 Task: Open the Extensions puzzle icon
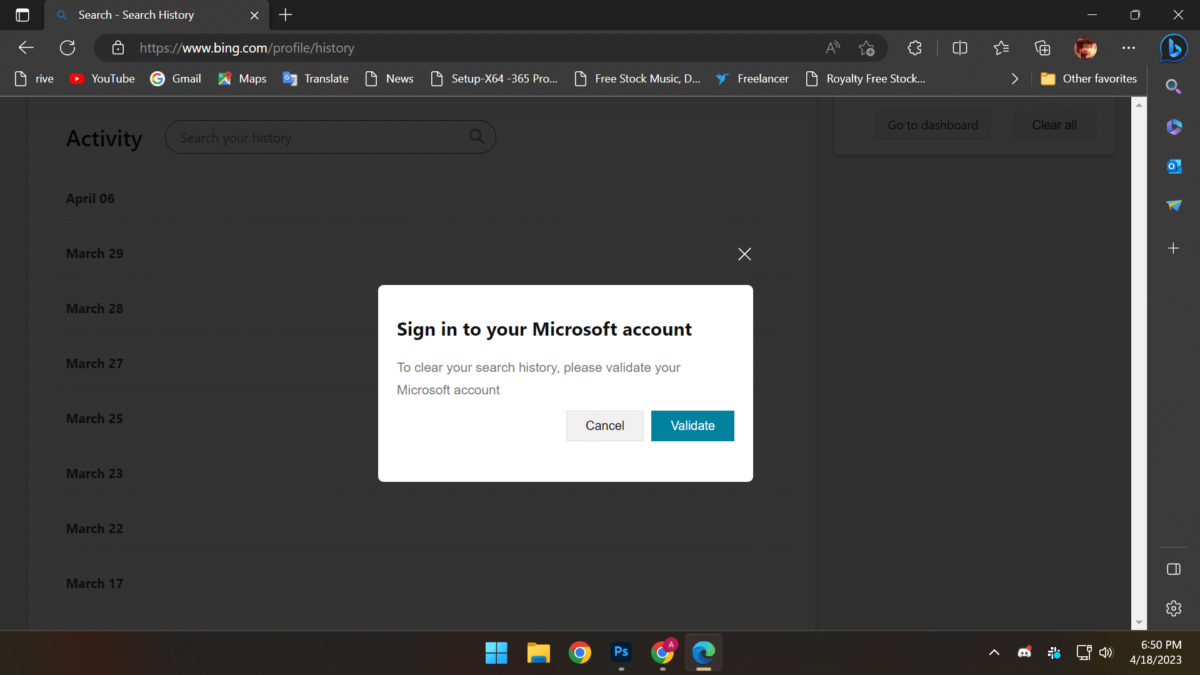914,47
